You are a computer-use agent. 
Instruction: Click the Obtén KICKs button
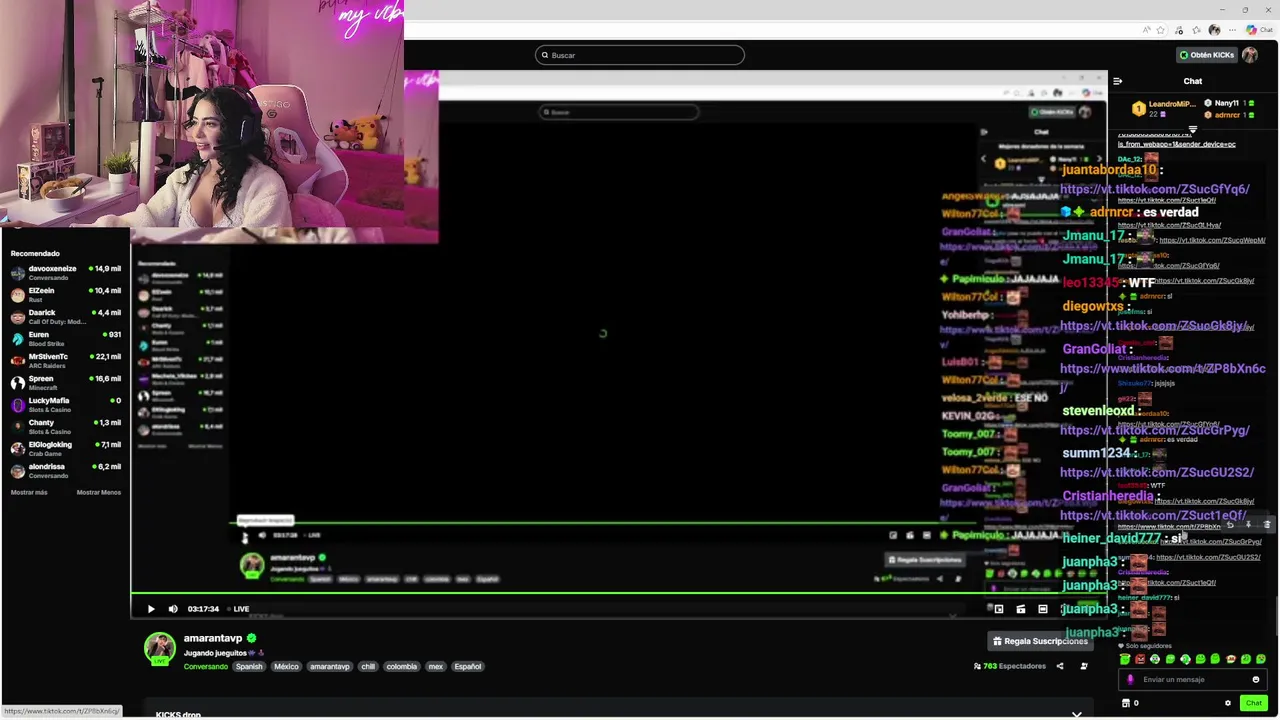click(1206, 55)
